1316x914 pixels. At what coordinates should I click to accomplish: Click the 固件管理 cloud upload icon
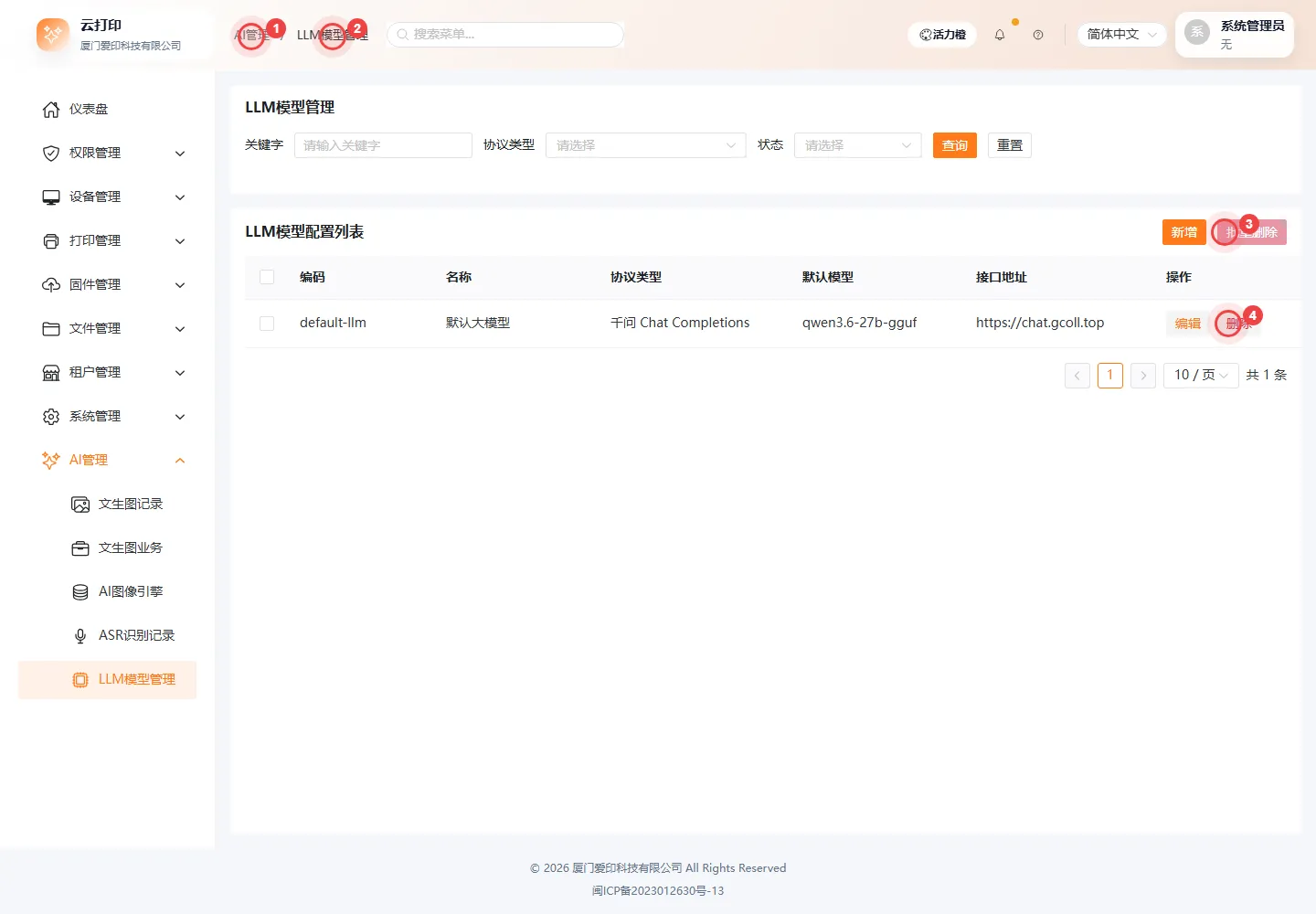51,285
